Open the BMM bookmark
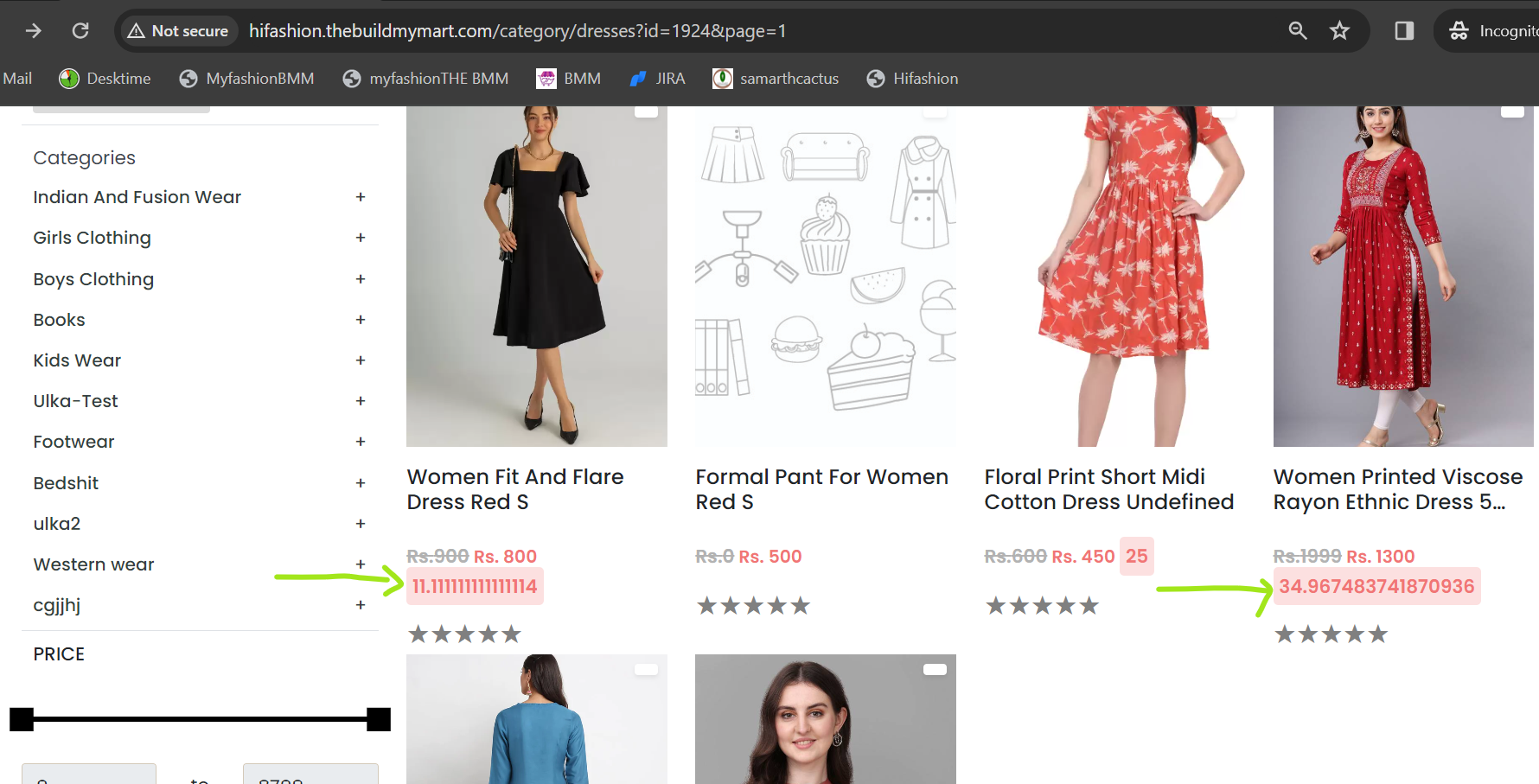 point(568,79)
